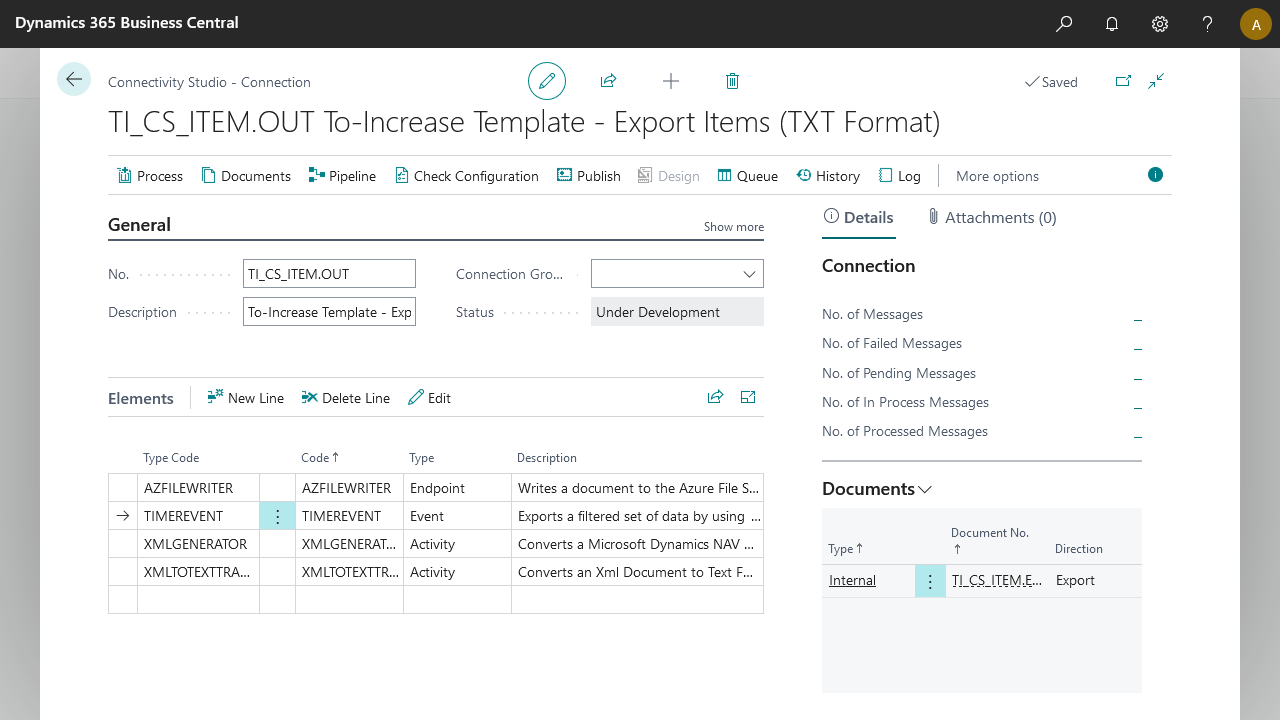Open the Log action
The image size is (1280, 720).
pos(900,176)
